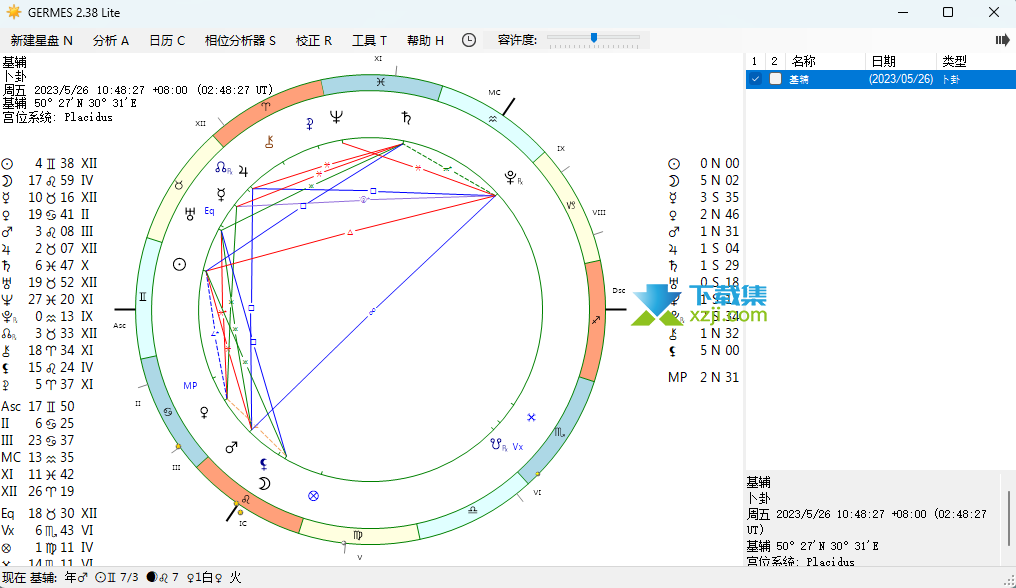This screenshot has height=588, width=1016.
Task: Open the 帮助 H menu
Action: (x=425, y=40)
